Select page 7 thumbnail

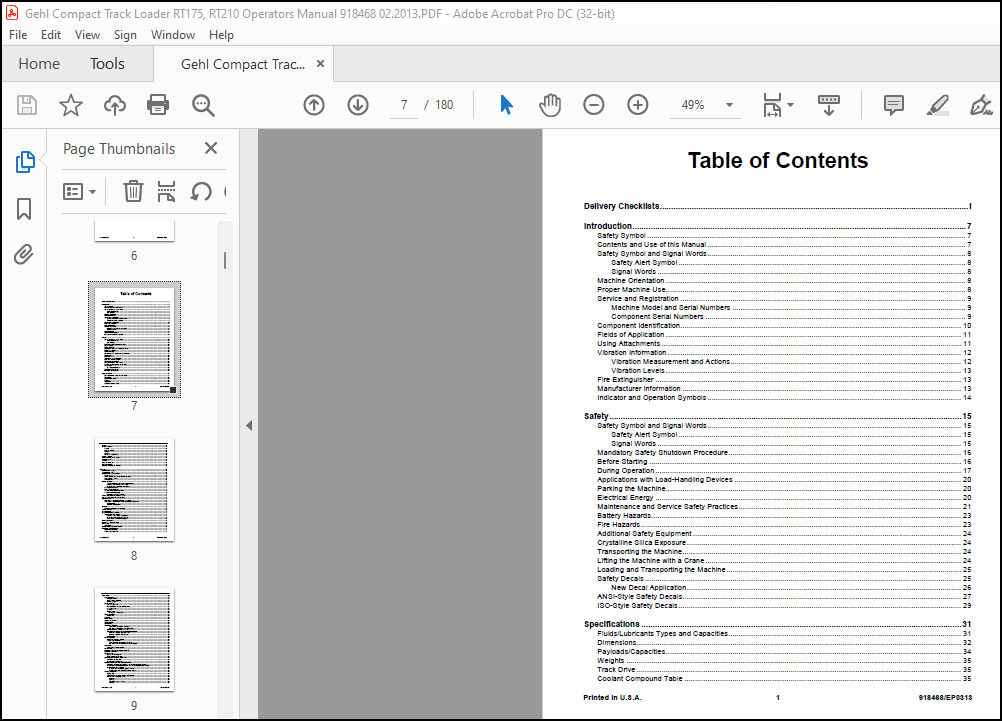click(134, 339)
